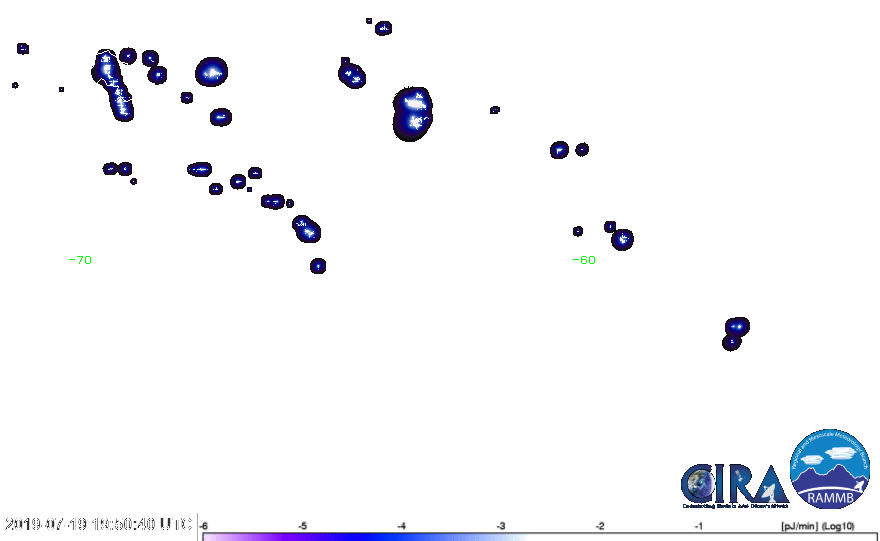Viewport: 880px width, 541px height.
Task: Click the -3 tick on the color scale
Action: click(x=501, y=525)
